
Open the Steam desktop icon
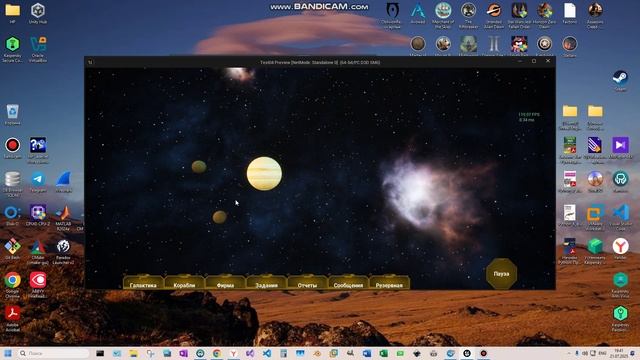tap(620, 80)
